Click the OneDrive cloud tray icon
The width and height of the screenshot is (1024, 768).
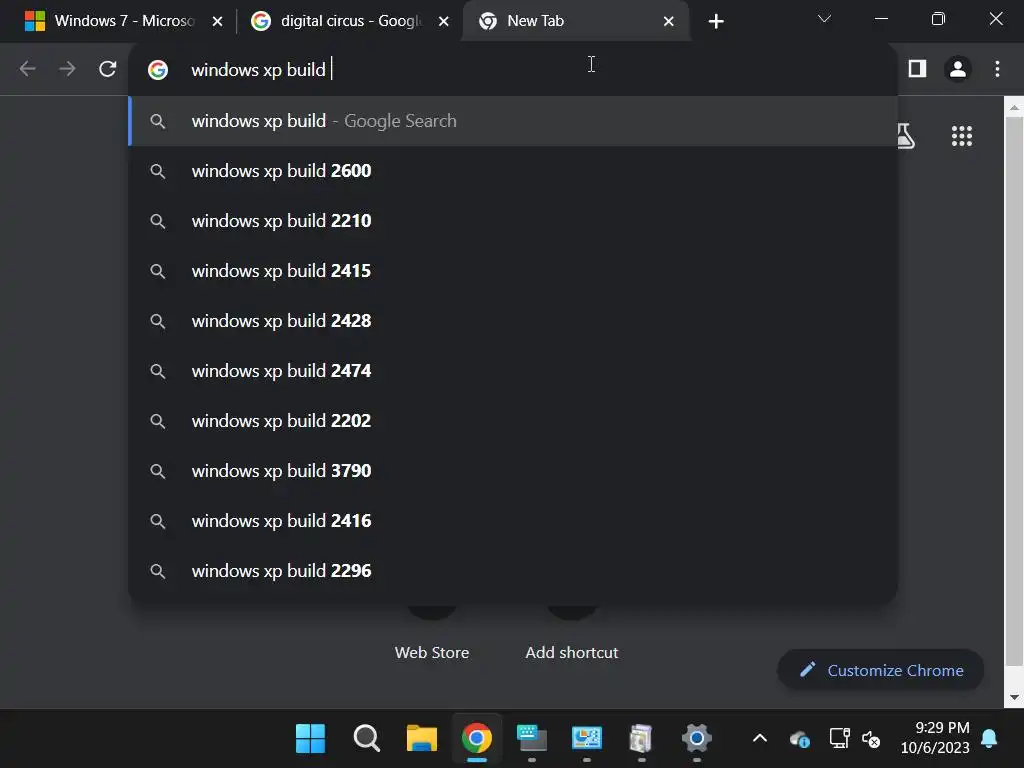tap(799, 739)
